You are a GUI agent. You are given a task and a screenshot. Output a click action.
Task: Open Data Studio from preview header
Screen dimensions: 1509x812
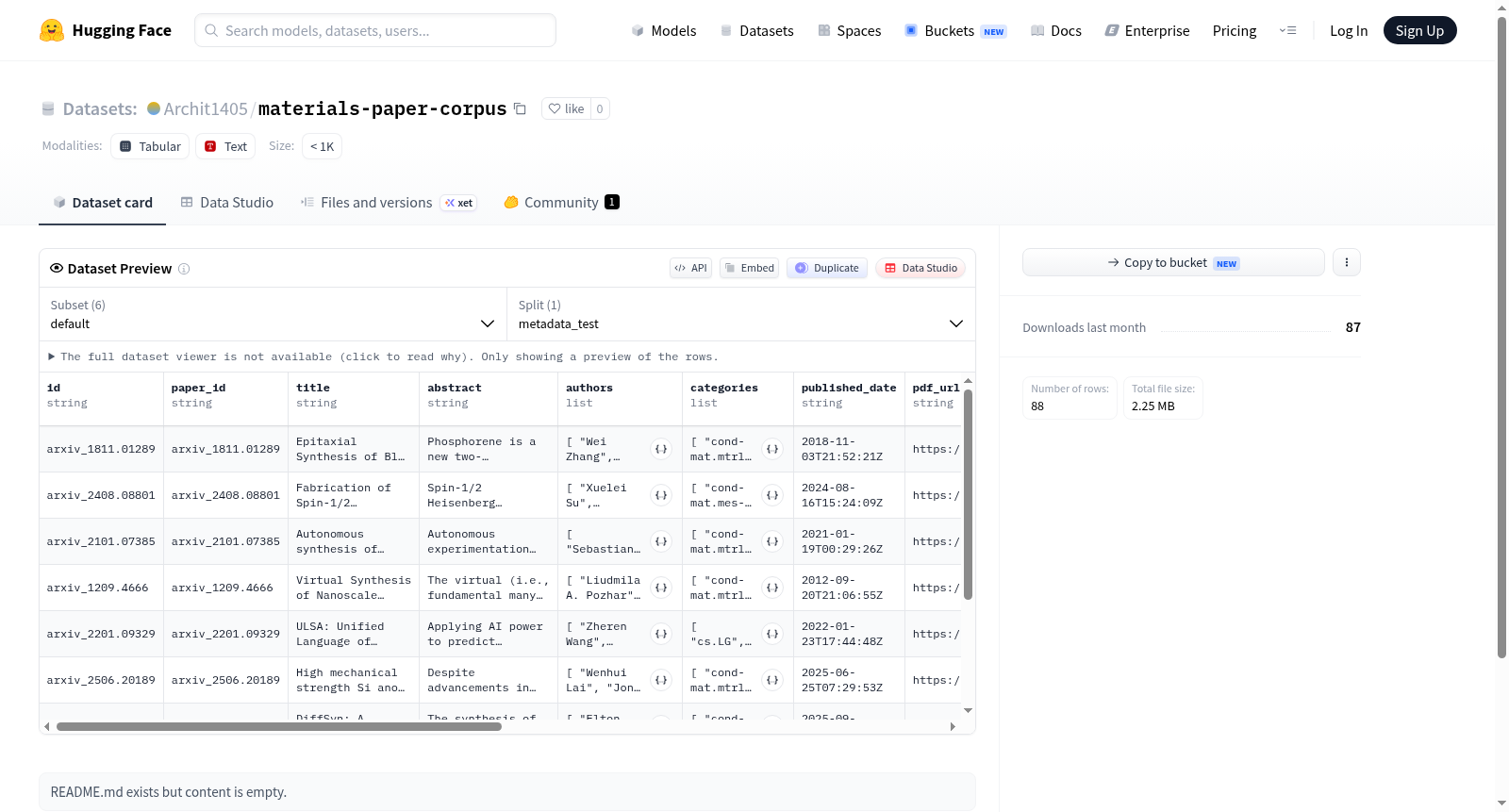[920, 268]
